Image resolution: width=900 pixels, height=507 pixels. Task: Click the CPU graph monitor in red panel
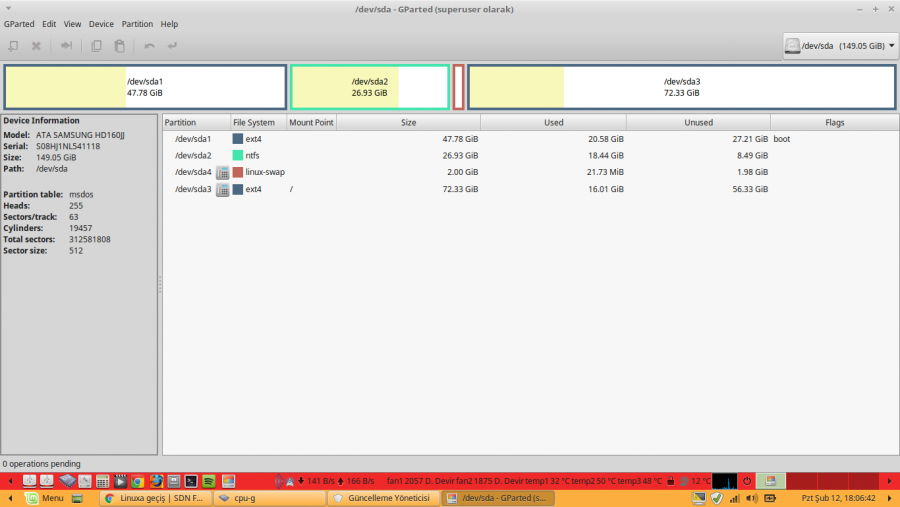pyautogui.click(x=724, y=481)
